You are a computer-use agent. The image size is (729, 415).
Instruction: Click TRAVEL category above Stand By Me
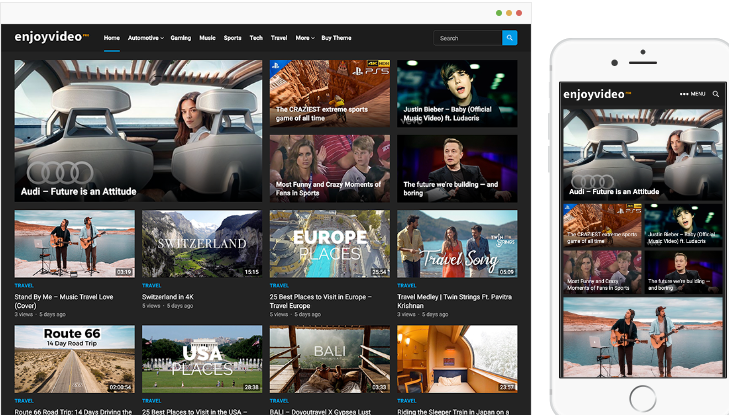coord(24,285)
